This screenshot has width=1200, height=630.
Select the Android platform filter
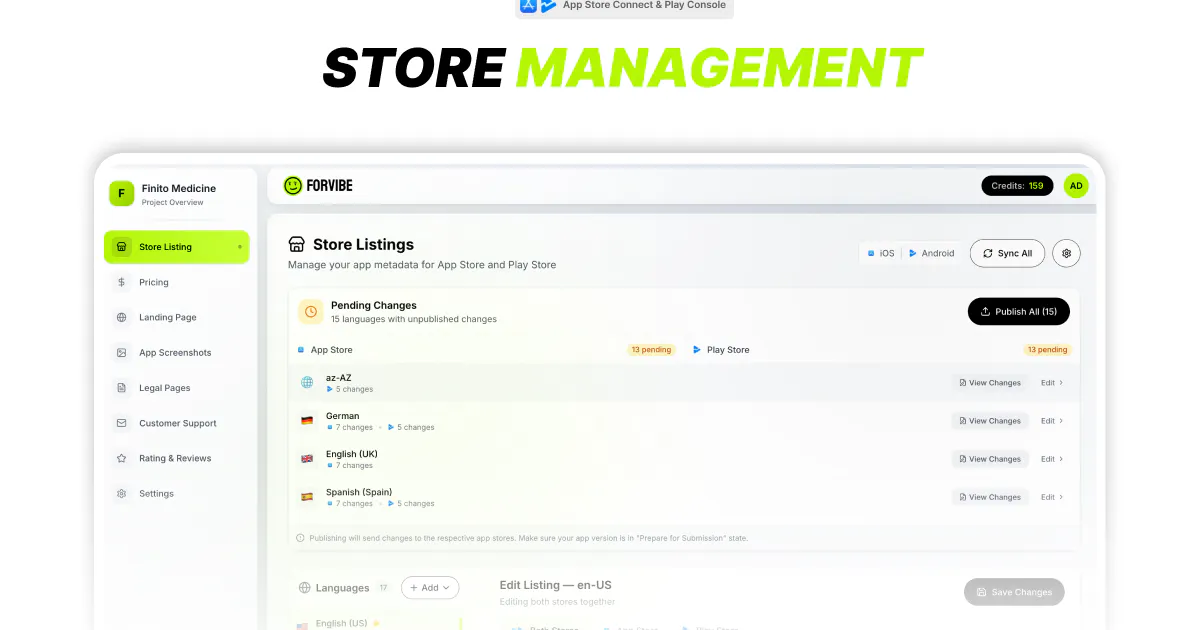[932, 253]
